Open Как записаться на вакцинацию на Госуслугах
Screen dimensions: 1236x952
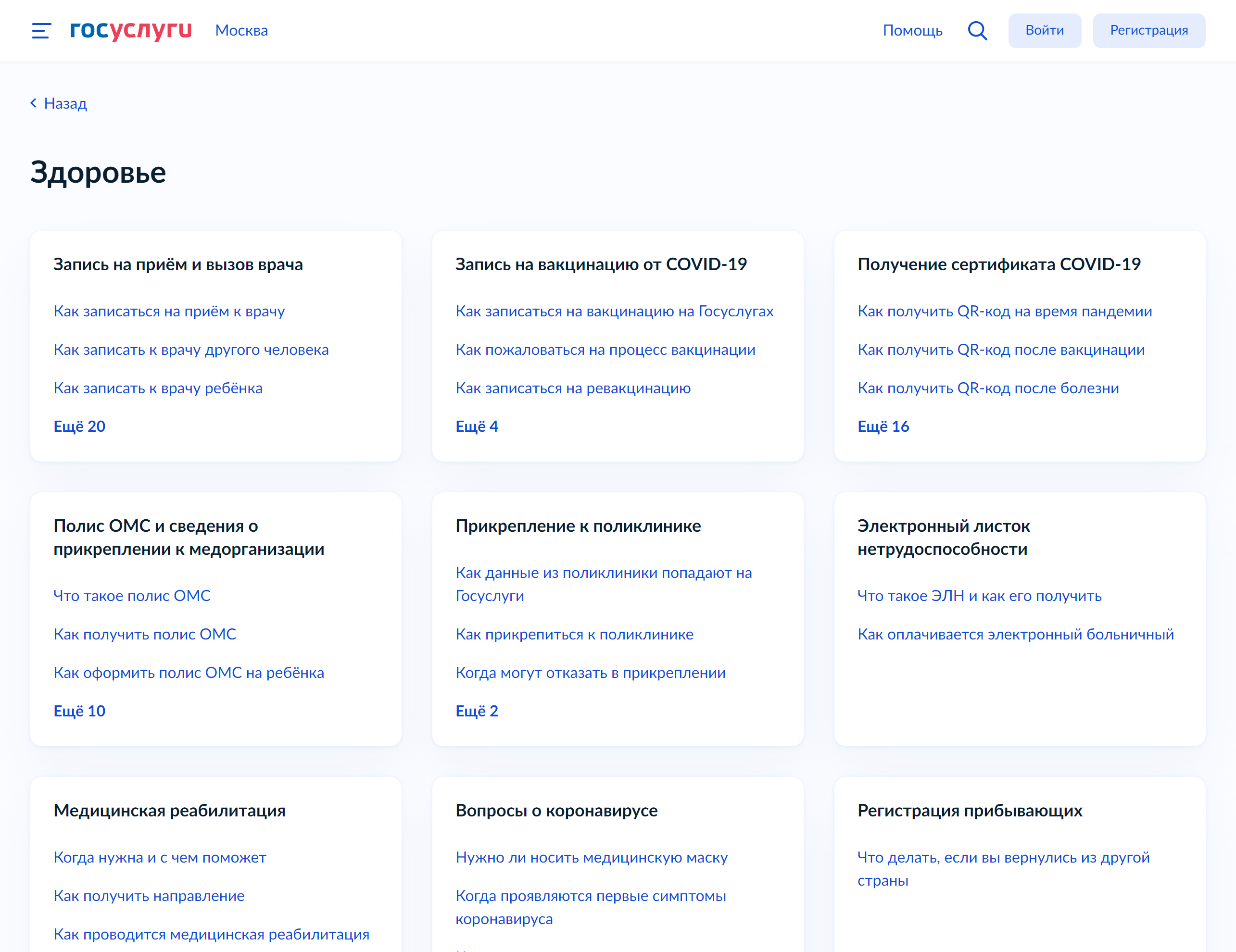pyautogui.click(x=614, y=311)
